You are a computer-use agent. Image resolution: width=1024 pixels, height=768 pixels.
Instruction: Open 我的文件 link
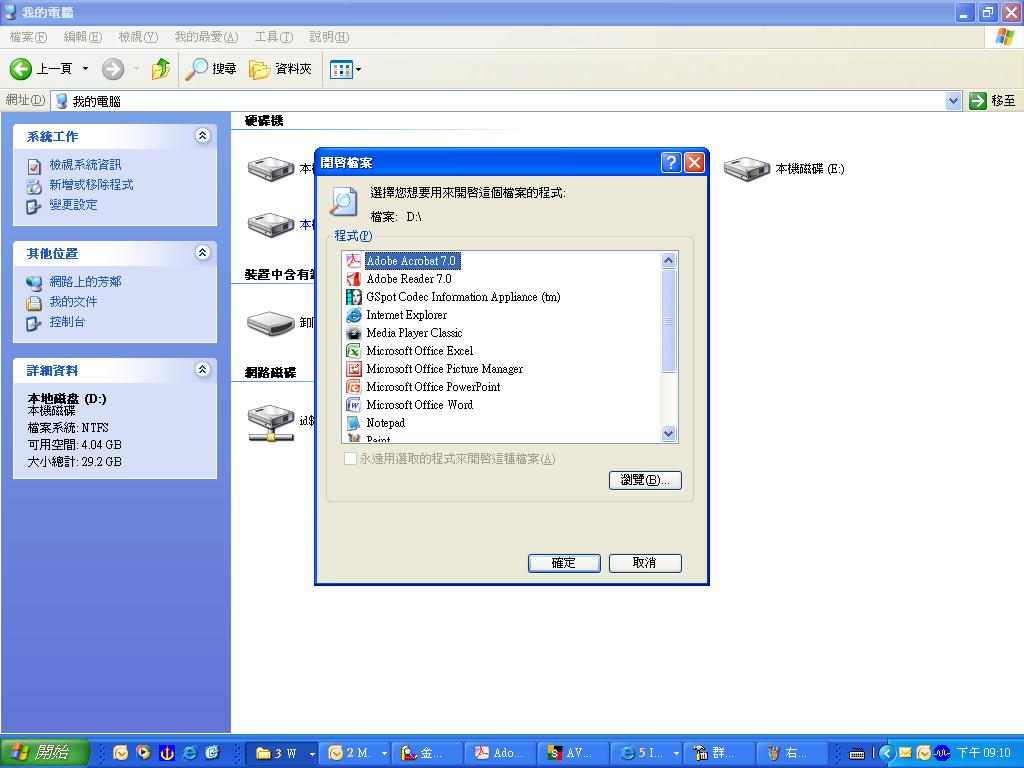pyautogui.click(x=73, y=302)
